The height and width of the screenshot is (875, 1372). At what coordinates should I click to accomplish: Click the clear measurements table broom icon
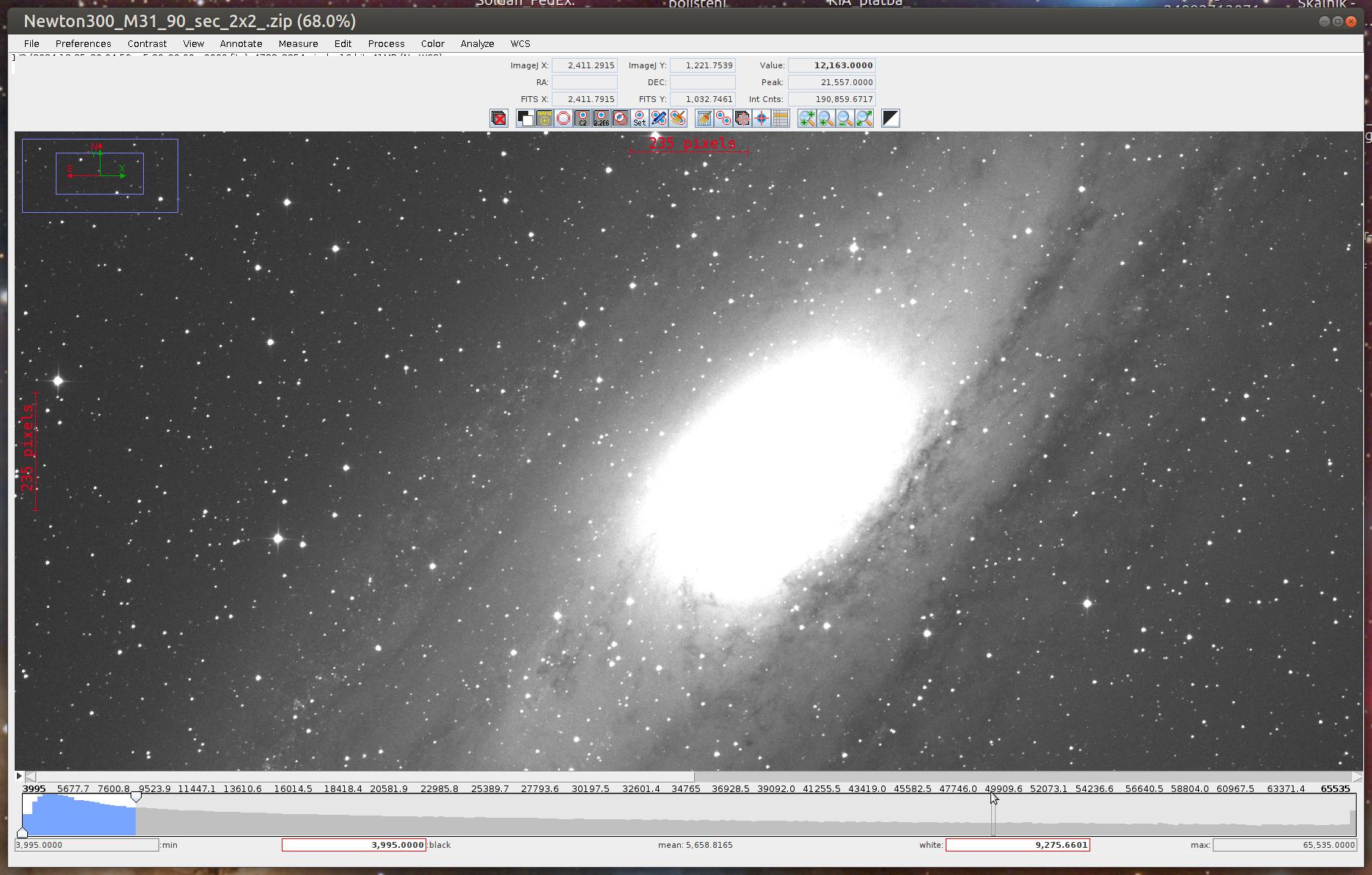coord(704,118)
